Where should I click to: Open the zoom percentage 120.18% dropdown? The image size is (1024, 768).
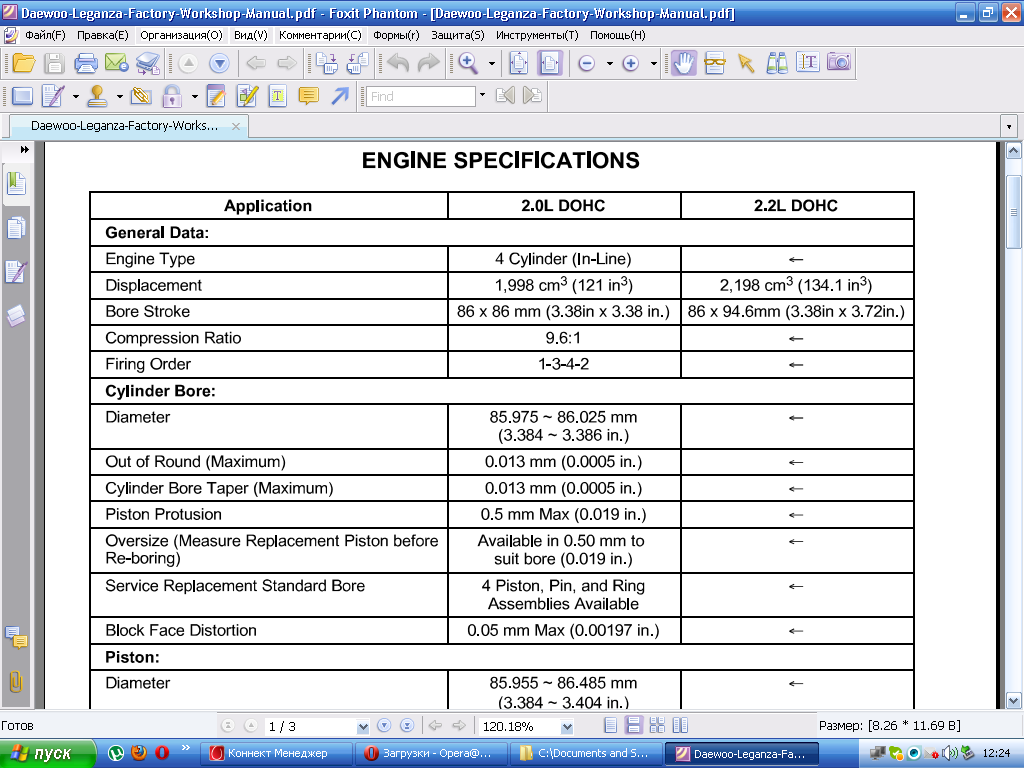567,726
